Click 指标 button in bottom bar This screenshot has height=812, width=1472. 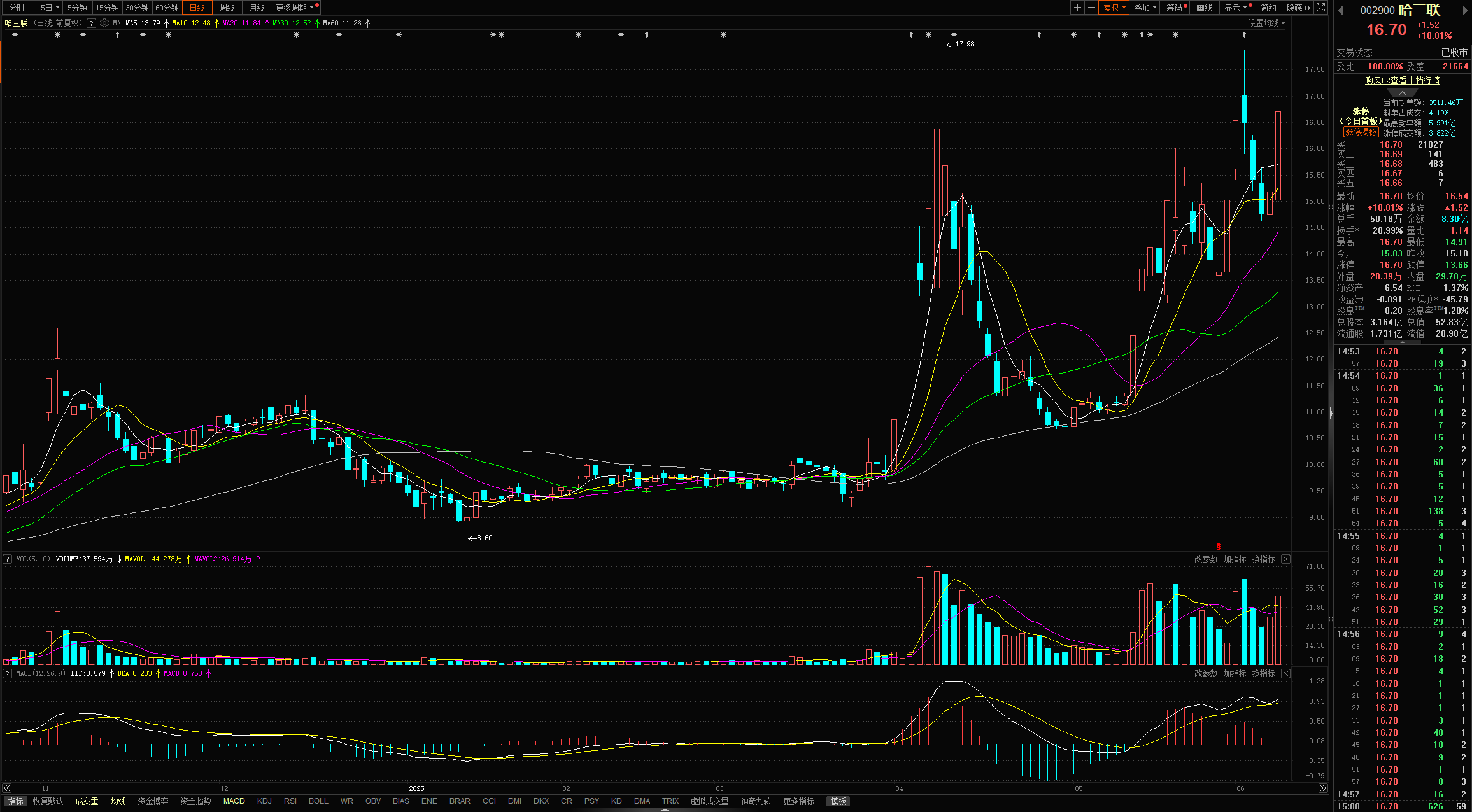[15, 801]
